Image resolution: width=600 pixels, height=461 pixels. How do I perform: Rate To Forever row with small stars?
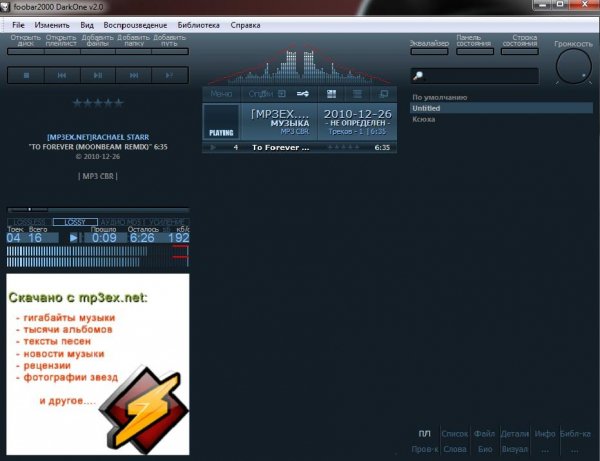344,147
